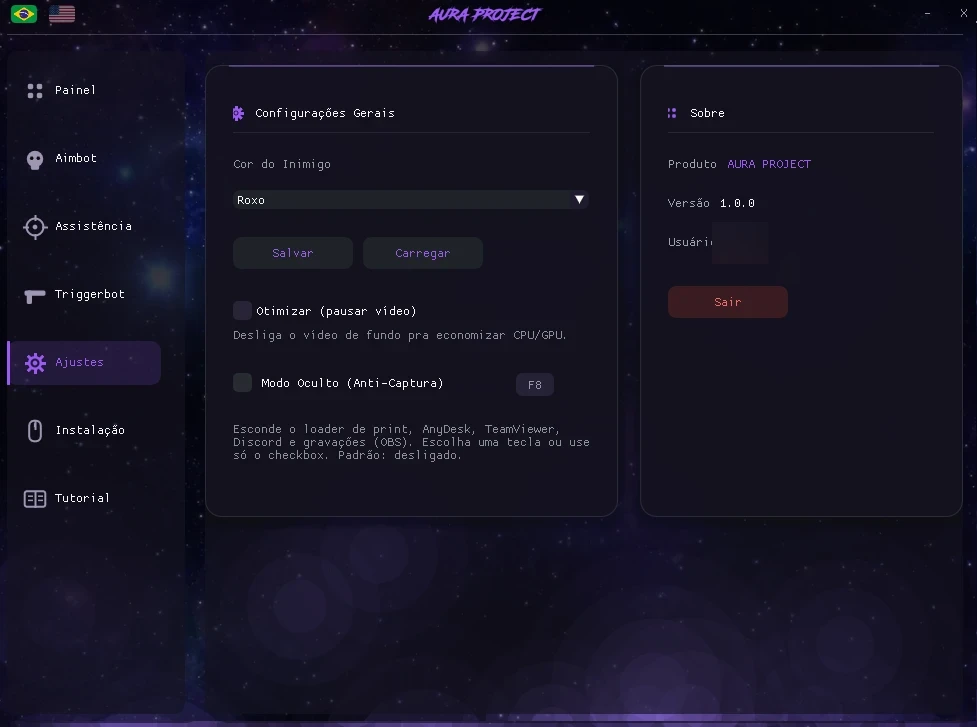Click the Sobre heading
The image size is (977, 727).
point(707,113)
